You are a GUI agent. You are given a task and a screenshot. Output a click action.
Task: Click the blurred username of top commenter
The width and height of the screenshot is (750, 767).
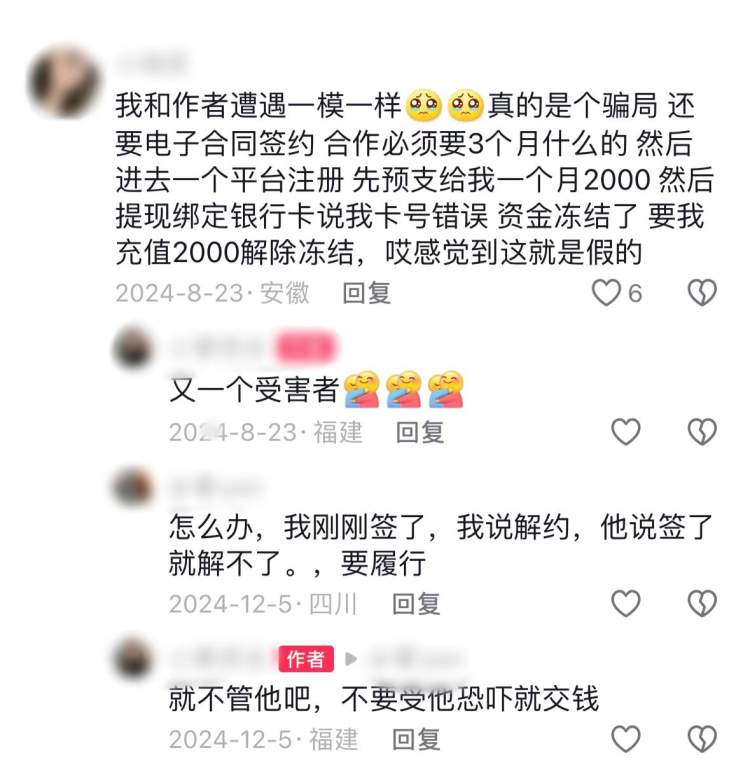[x=152, y=63]
